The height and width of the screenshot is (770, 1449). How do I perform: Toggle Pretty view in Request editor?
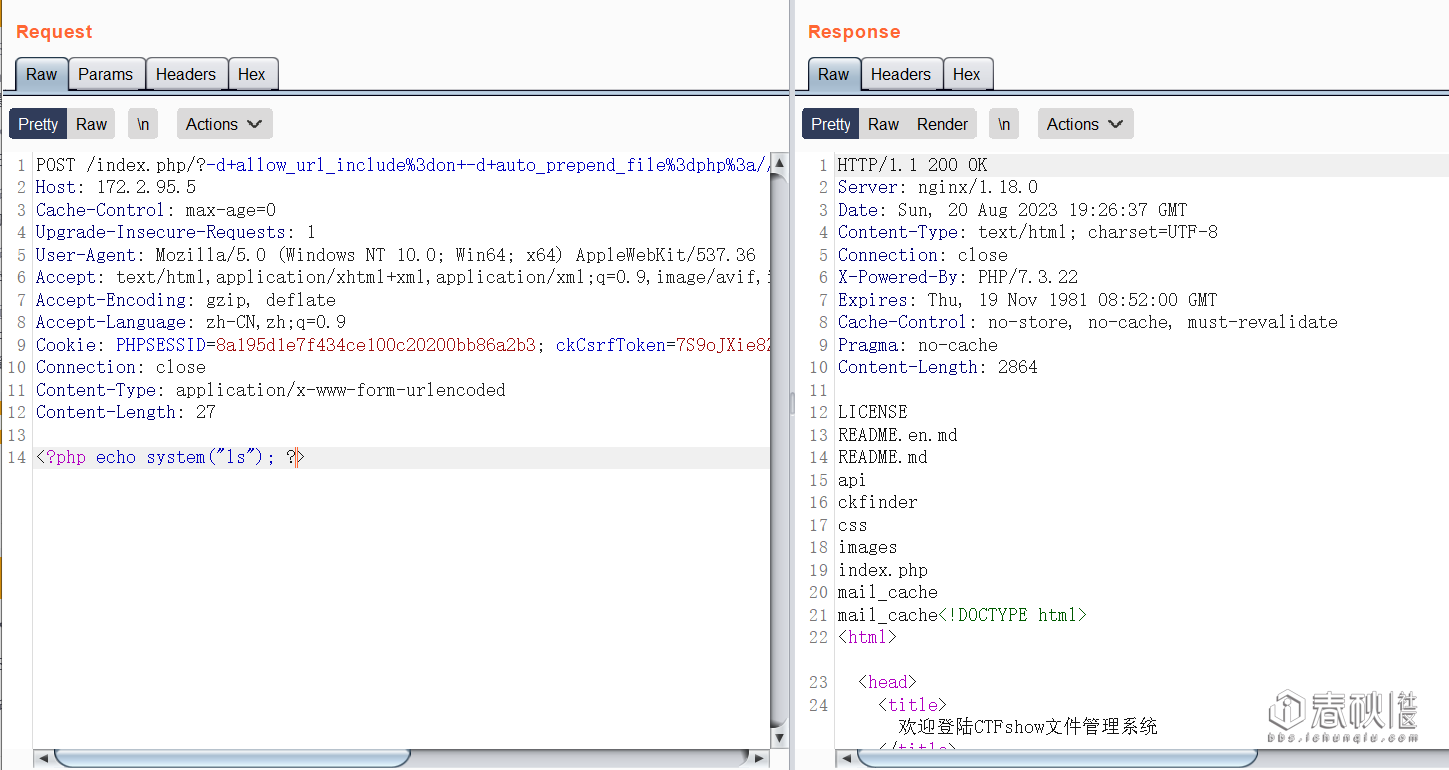(38, 124)
